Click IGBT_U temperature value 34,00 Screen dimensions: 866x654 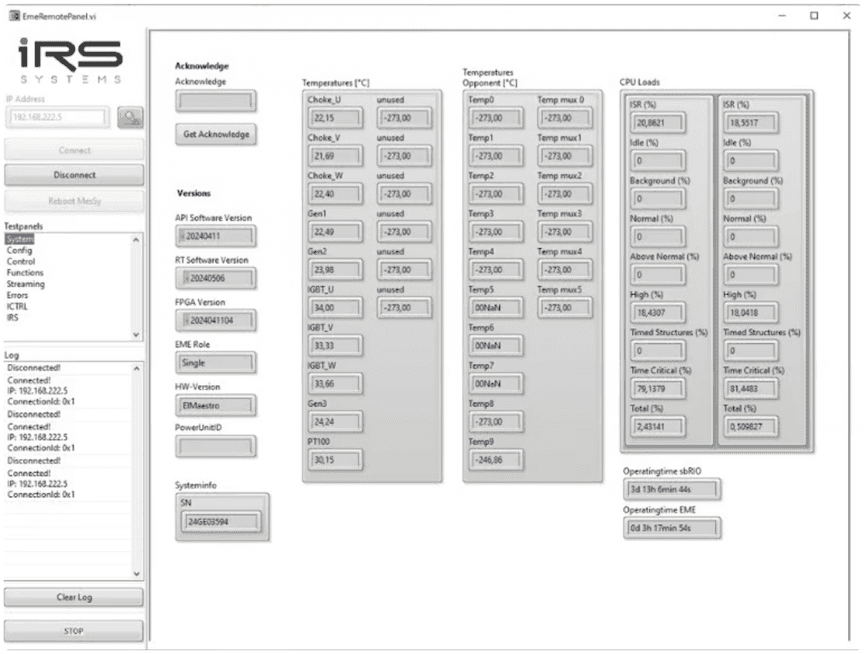coord(335,308)
